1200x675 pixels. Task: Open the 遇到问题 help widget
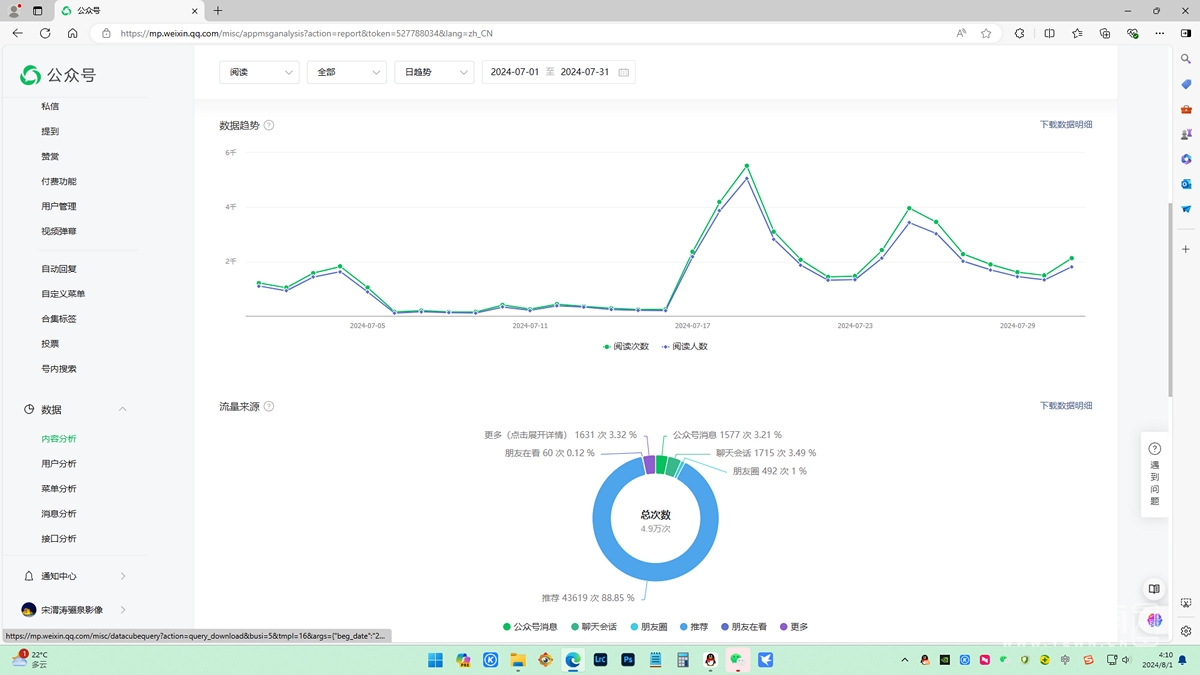pyautogui.click(x=1155, y=474)
